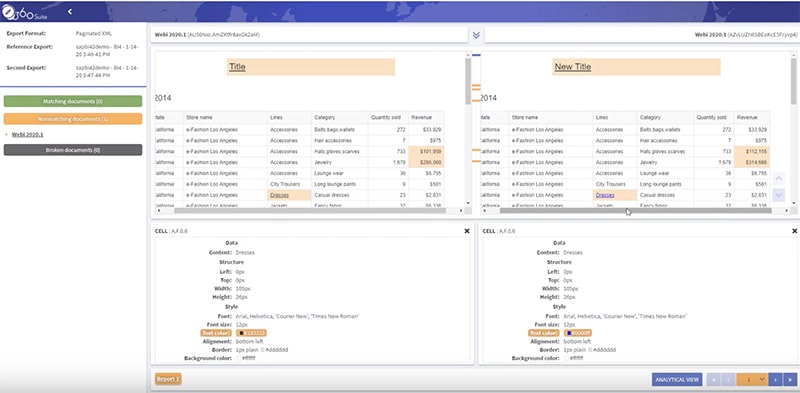
Task: Toggle the double-chevron between document headers
Action: (476, 35)
